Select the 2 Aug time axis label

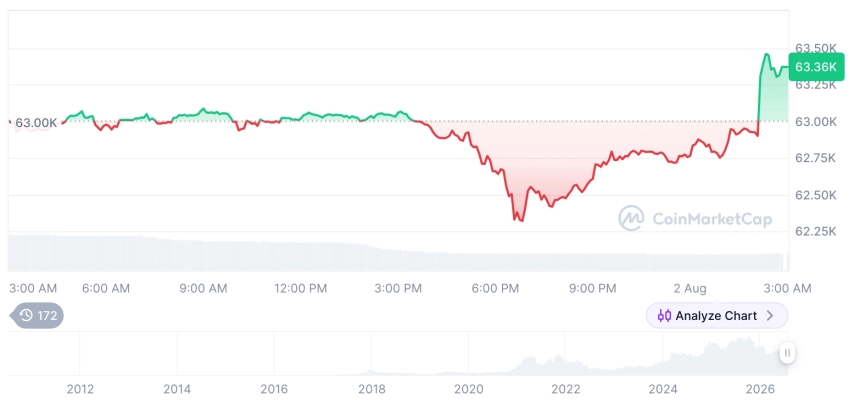[x=688, y=288]
